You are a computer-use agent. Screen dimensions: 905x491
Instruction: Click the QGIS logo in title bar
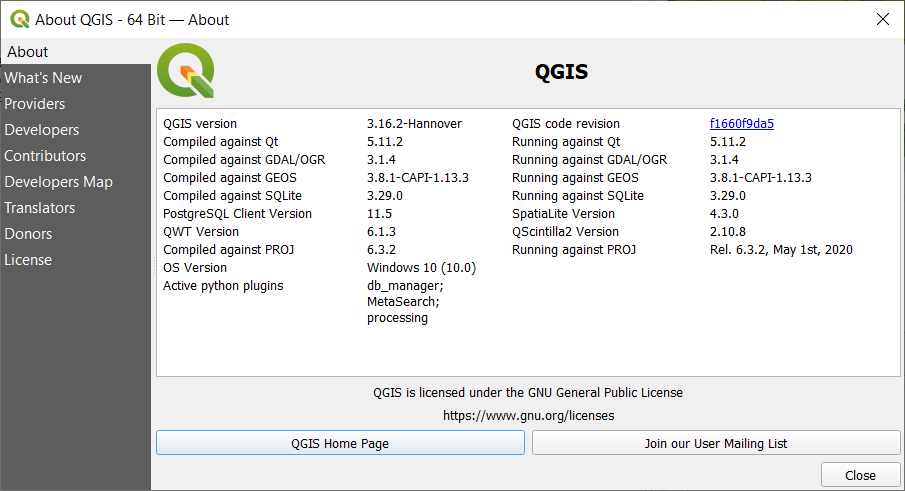point(20,20)
